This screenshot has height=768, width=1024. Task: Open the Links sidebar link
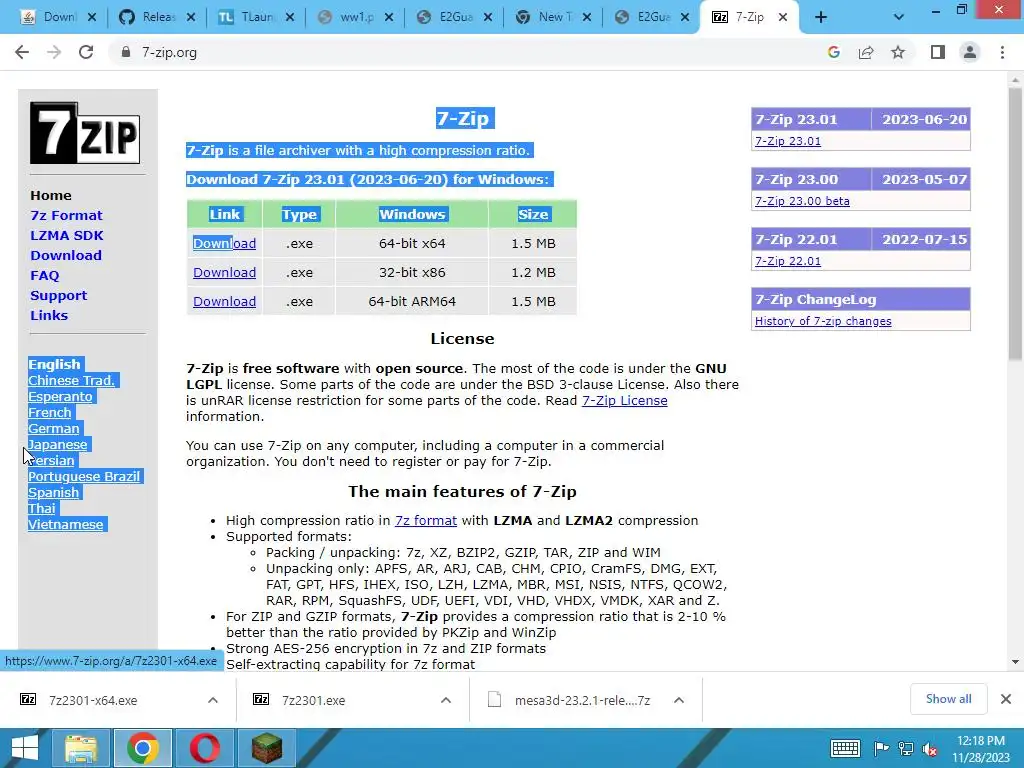pyautogui.click(x=49, y=315)
